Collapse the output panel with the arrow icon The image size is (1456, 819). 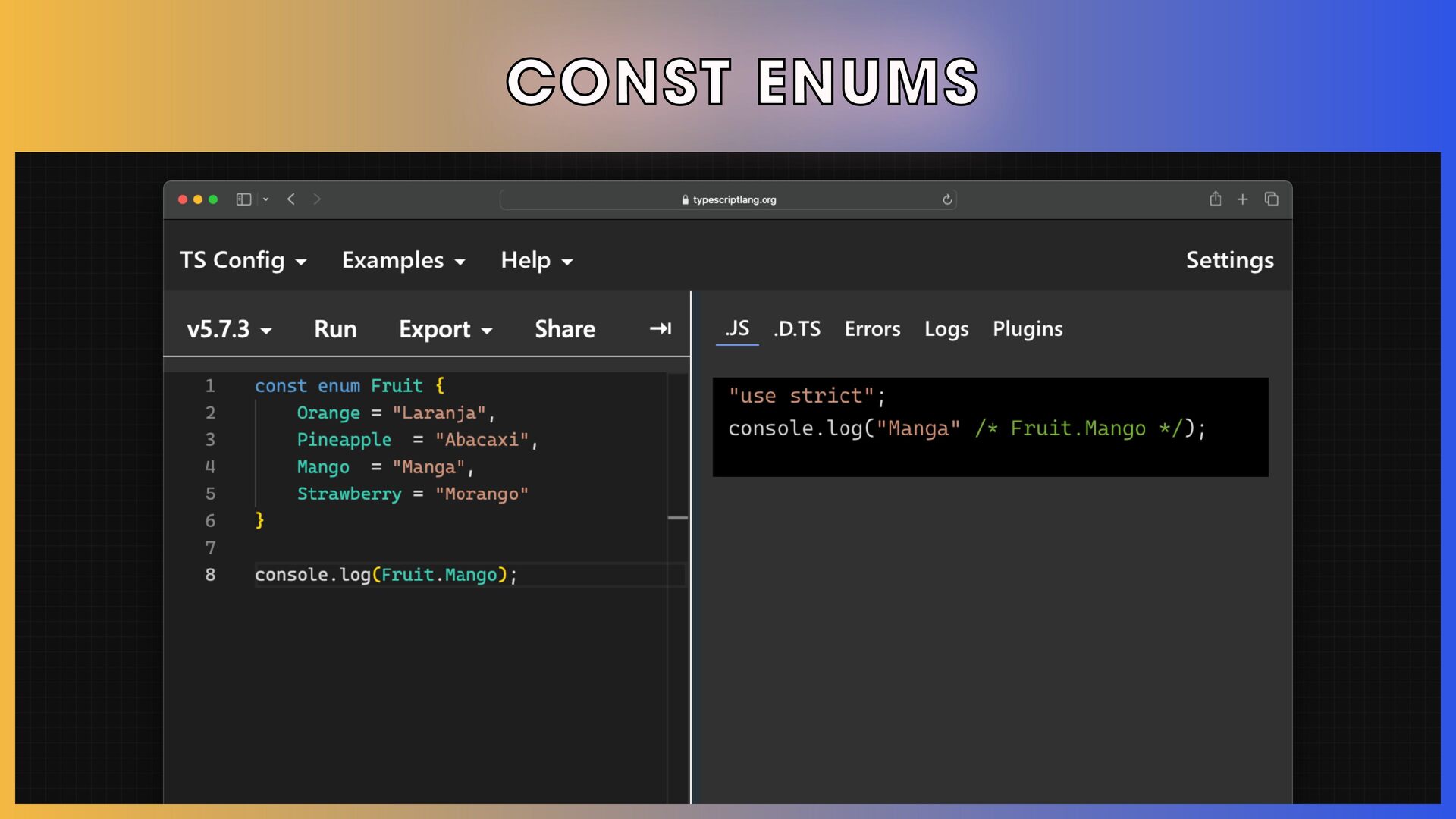(661, 328)
